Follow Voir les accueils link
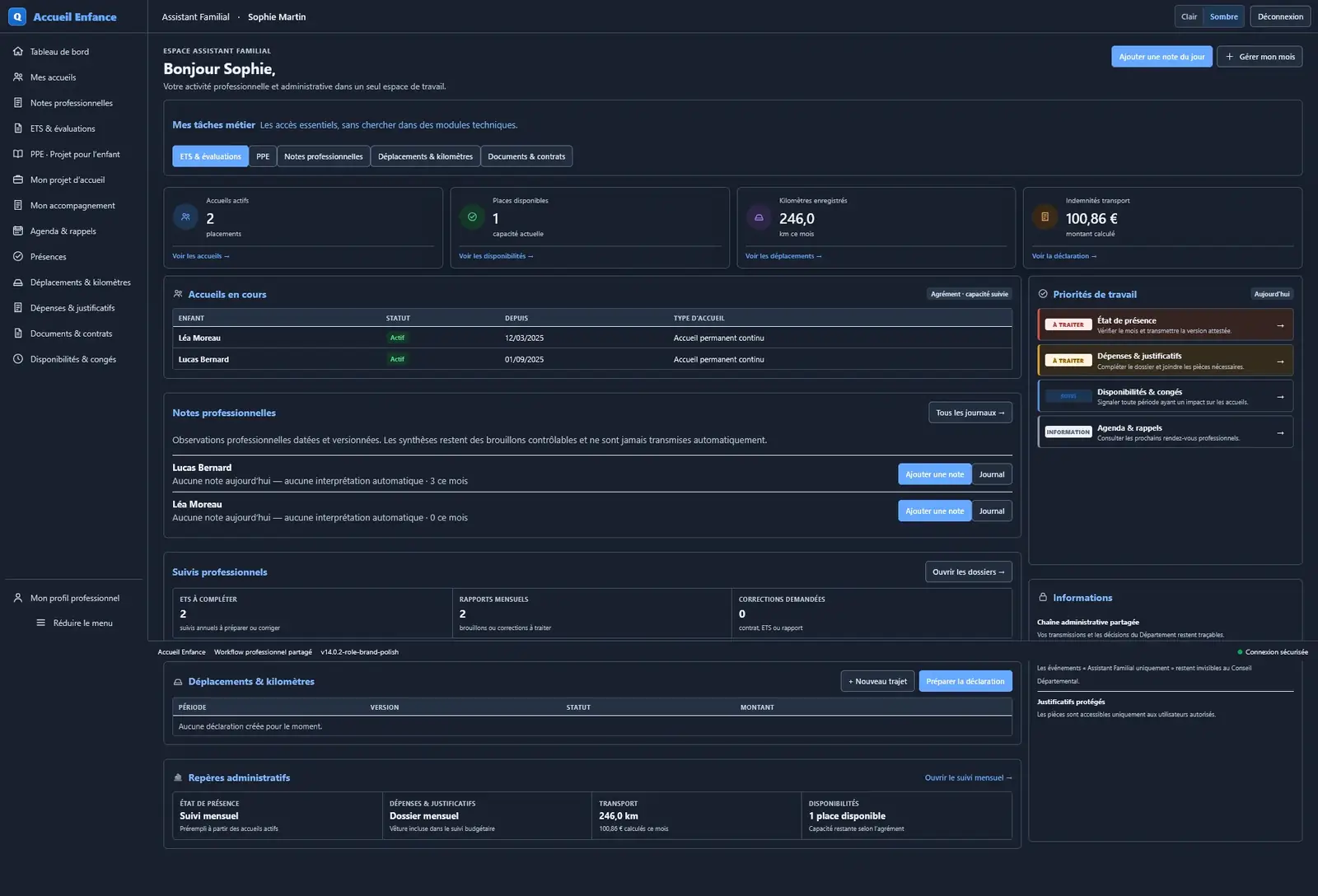 [201, 256]
